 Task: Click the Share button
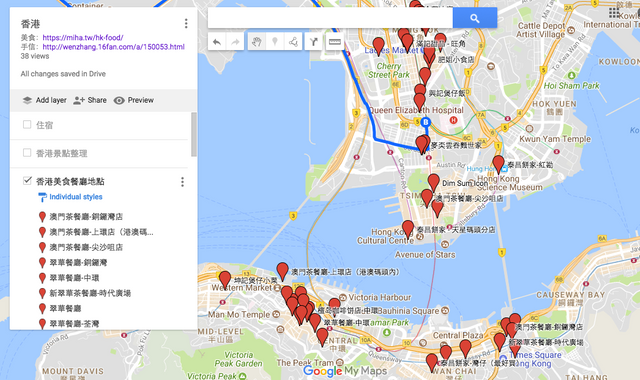click(90, 100)
